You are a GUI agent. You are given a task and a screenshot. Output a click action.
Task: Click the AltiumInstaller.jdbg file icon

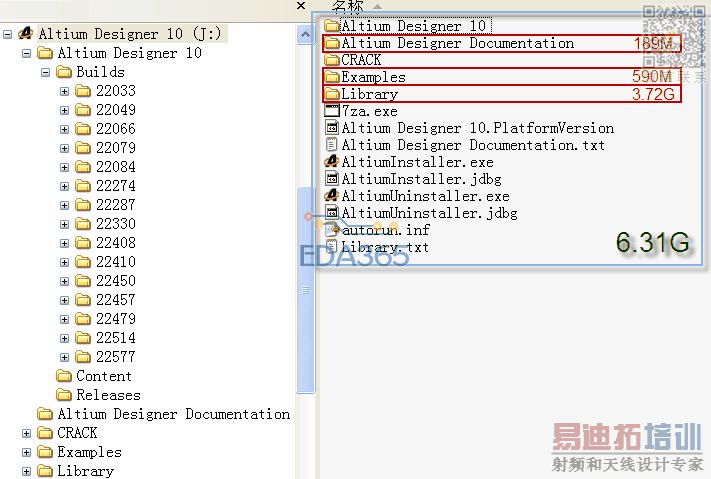coord(332,178)
